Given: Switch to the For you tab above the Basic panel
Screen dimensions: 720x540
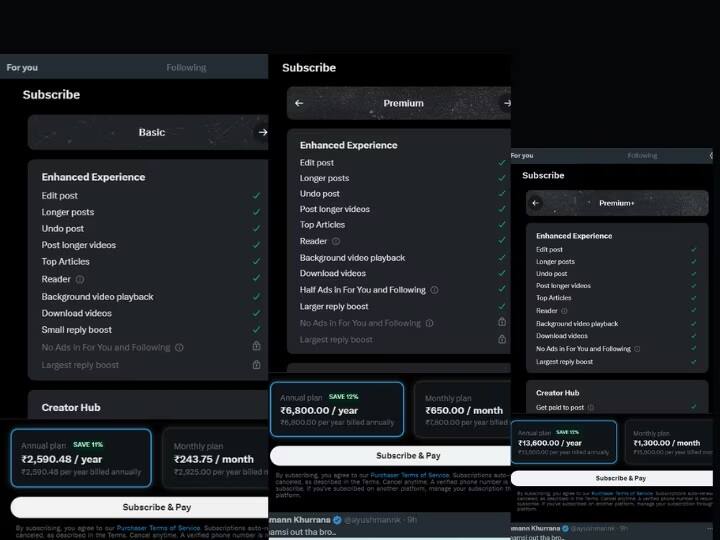Looking at the screenshot, I should pos(22,68).
